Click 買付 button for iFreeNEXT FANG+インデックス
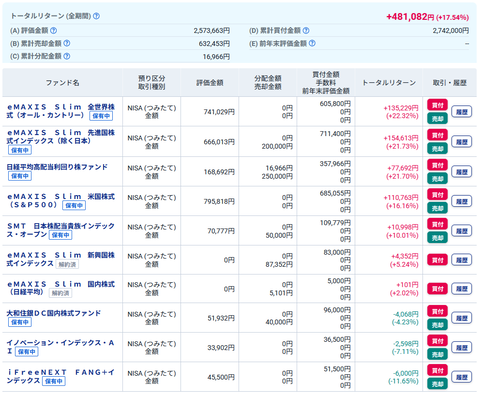The width and height of the screenshot is (480, 397). click(437, 371)
